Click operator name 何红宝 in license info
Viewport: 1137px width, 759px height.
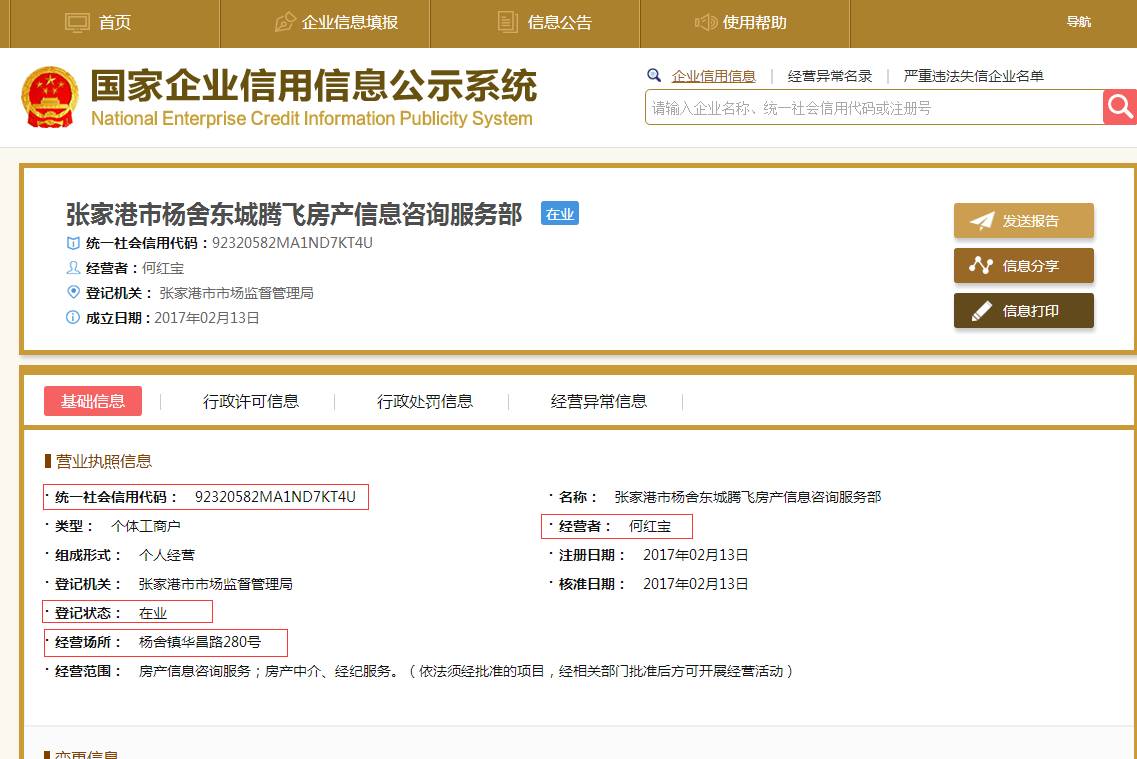pos(650,526)
